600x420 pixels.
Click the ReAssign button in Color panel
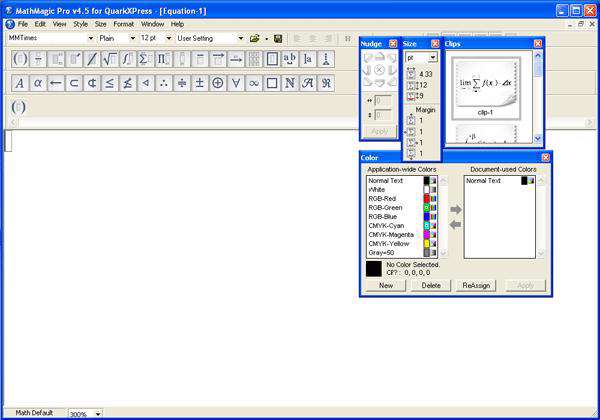point(476,286)
